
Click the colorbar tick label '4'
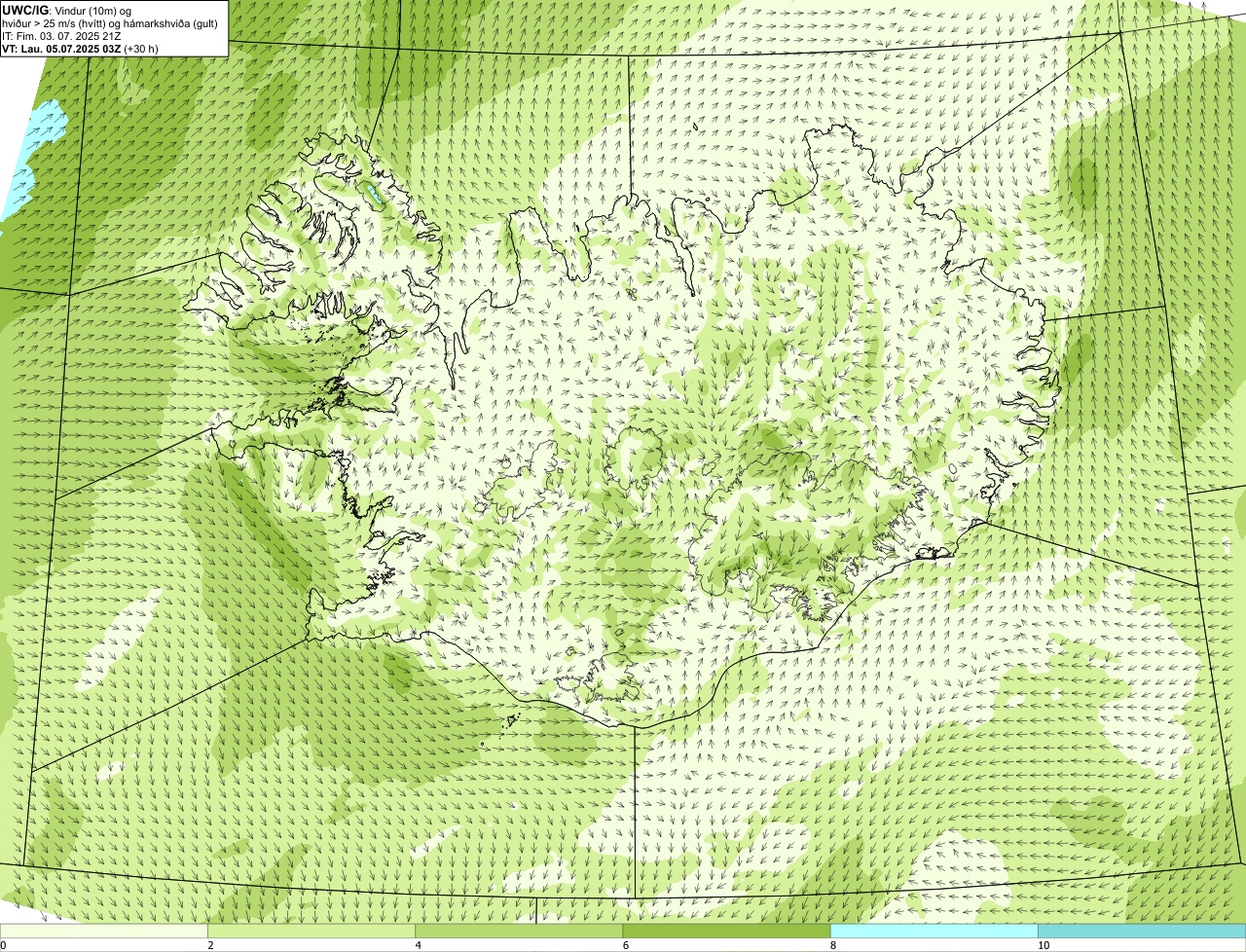pyautogui.click(x=418, y=945)
